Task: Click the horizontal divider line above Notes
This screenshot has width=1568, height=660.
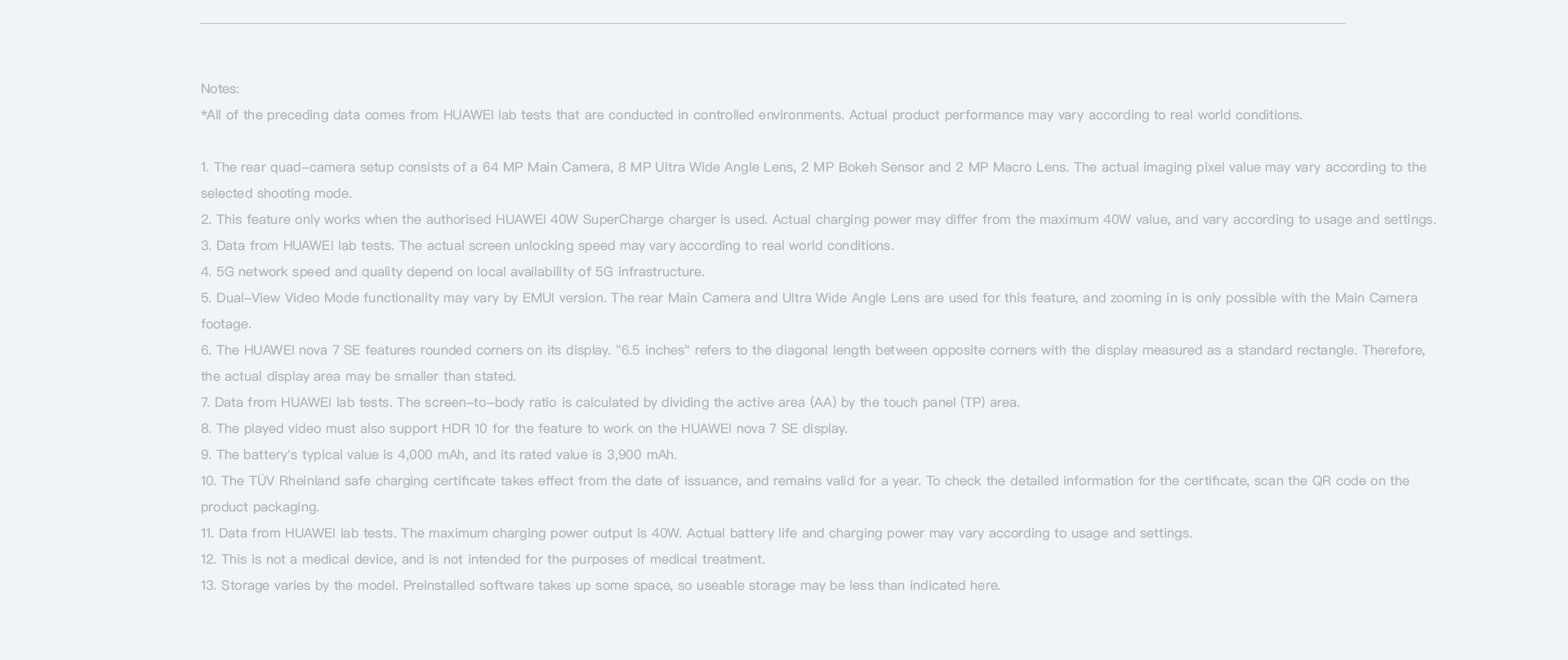Action: coord(773,23)
